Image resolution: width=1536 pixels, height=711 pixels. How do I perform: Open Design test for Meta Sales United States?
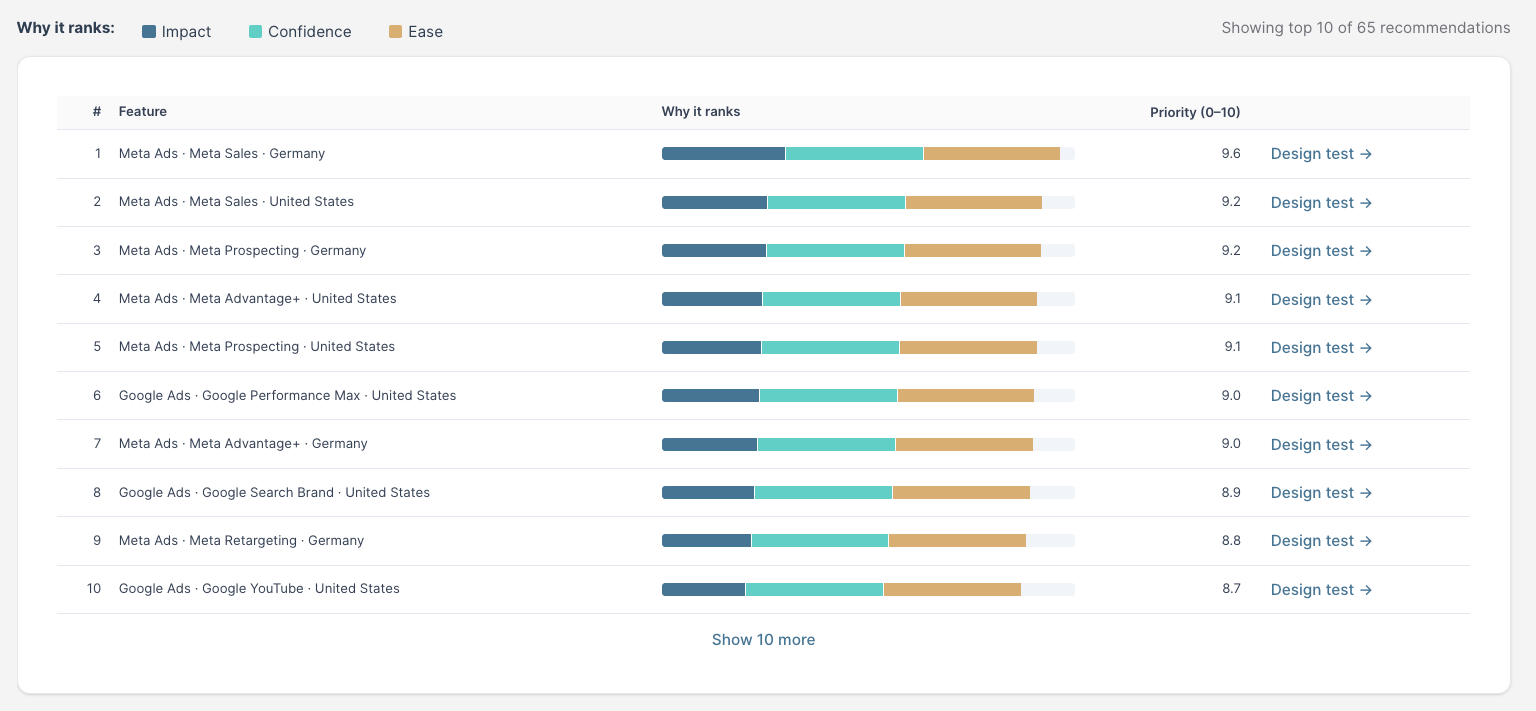(x=1321, y=202)
